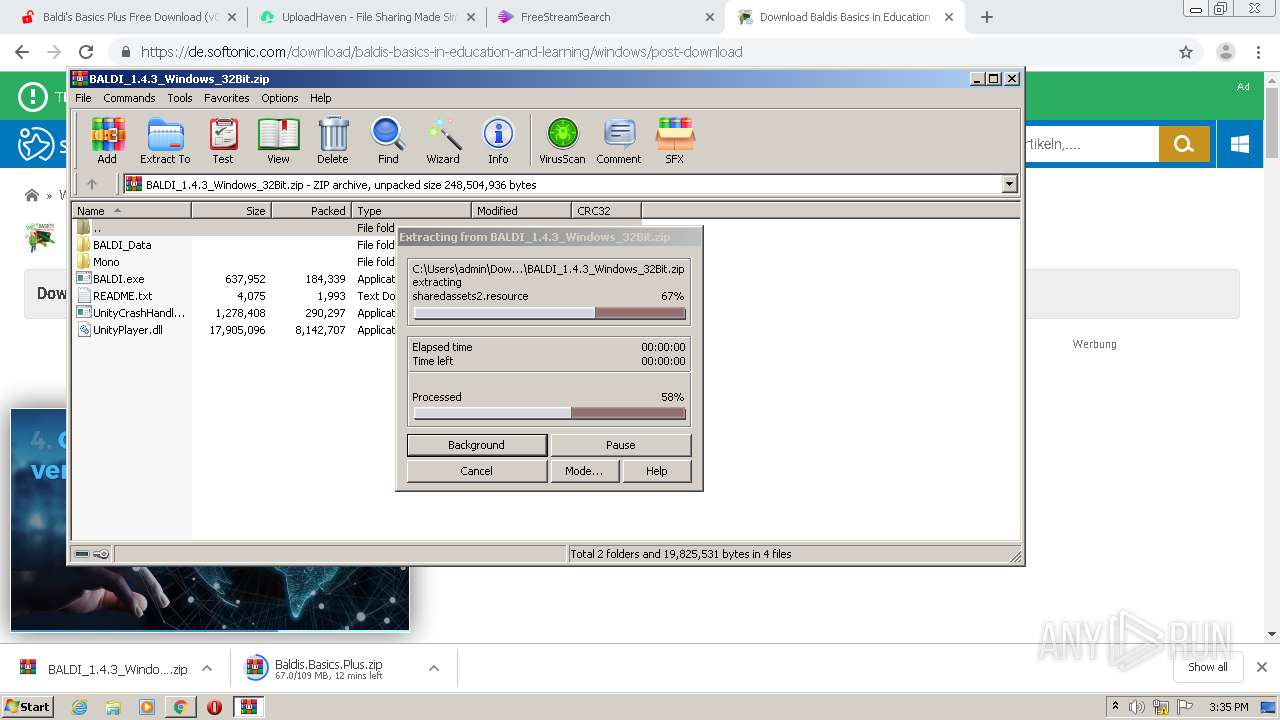The height and width of the screenshot is (720, 1280).
Task: Expand options for BALDI_1.4.3 download item
Action: coord(207,668)
